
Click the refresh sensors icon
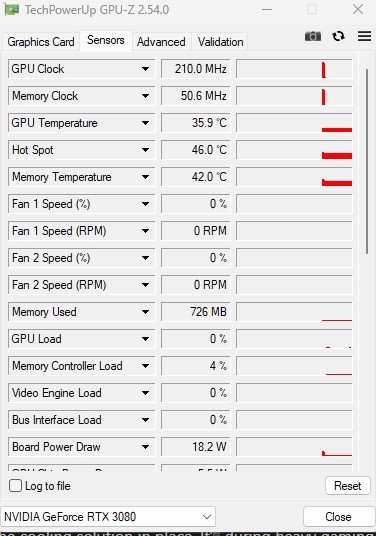338,36
